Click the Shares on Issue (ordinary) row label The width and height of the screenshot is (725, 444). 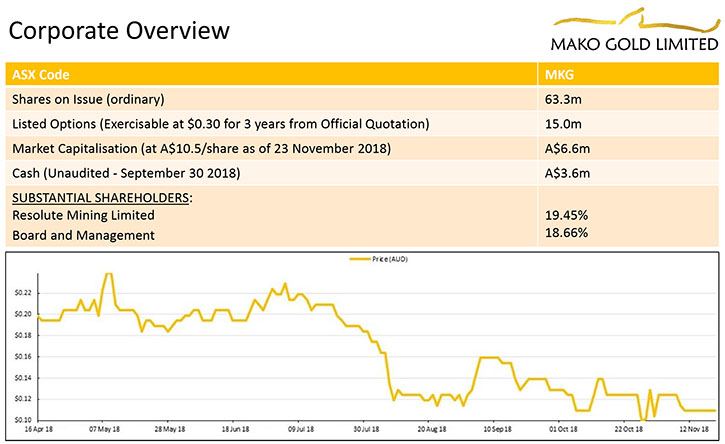(x=88, y=99)
